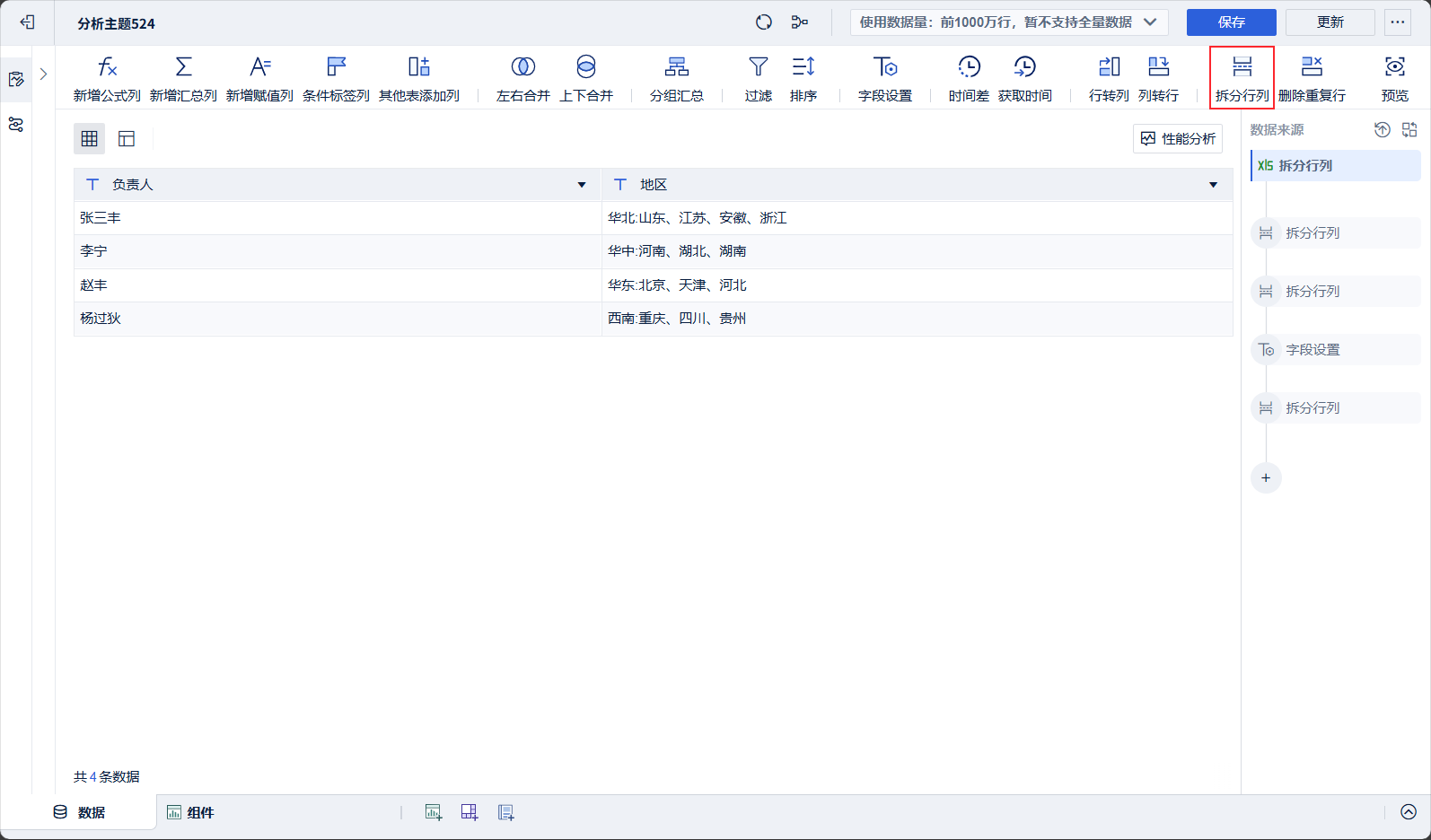The height and width of the screenshot is (840, 1431).
Task: Open the 使用数据量 dropdown
Action: 1009,22
